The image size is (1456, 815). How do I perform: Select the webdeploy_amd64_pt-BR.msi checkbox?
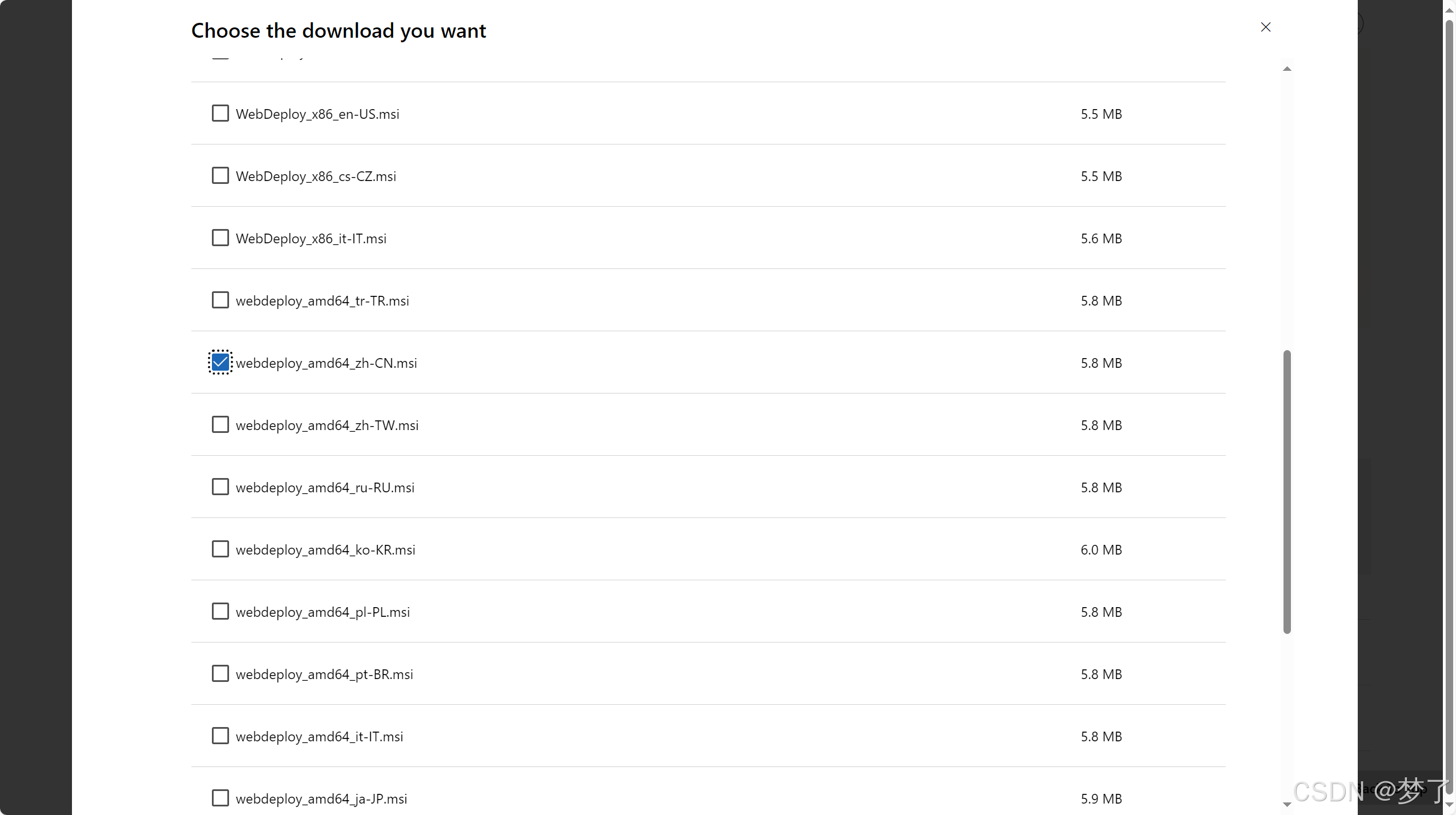[220, 673]
